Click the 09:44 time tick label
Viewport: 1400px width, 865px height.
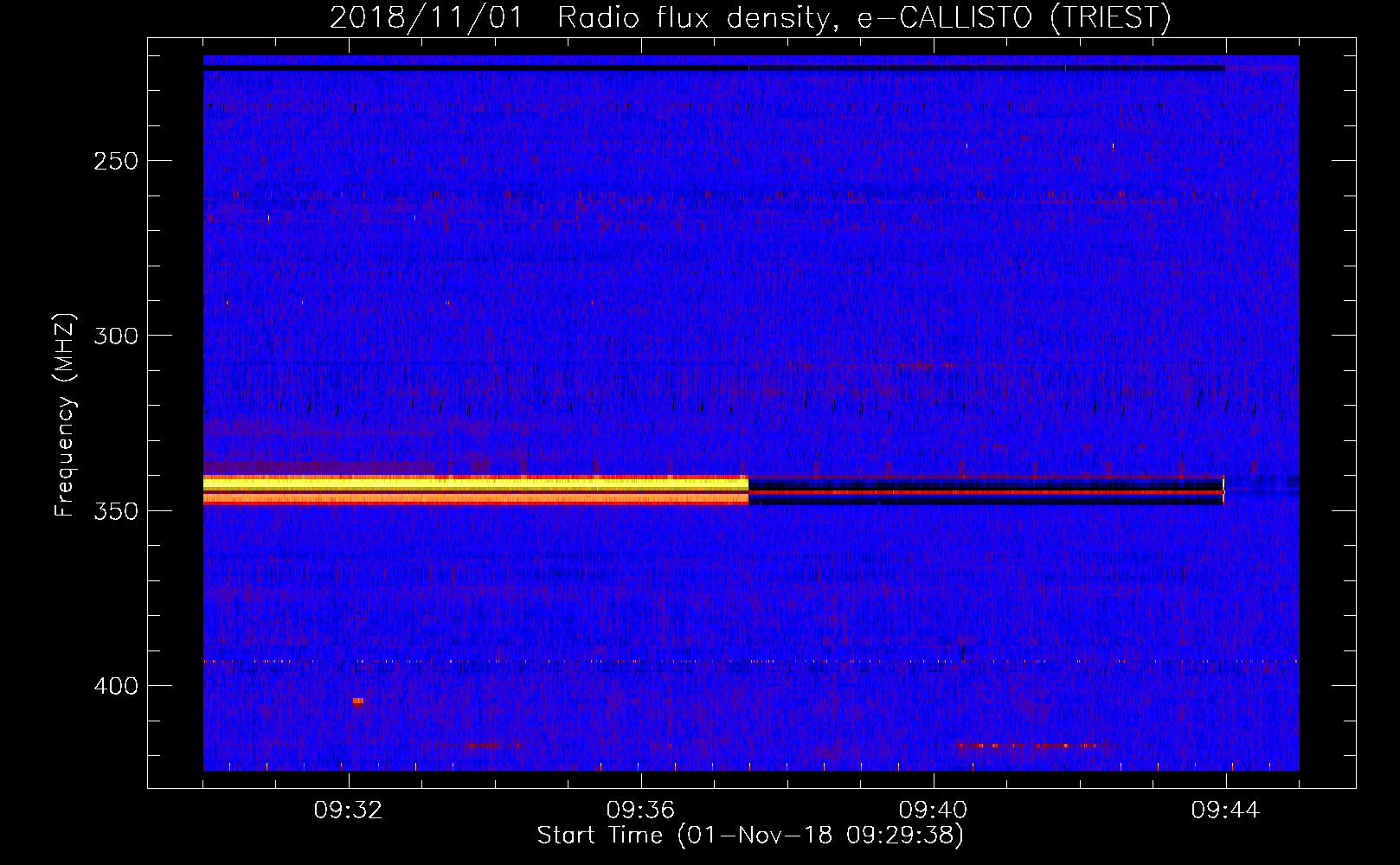[x=1225, y=810]
